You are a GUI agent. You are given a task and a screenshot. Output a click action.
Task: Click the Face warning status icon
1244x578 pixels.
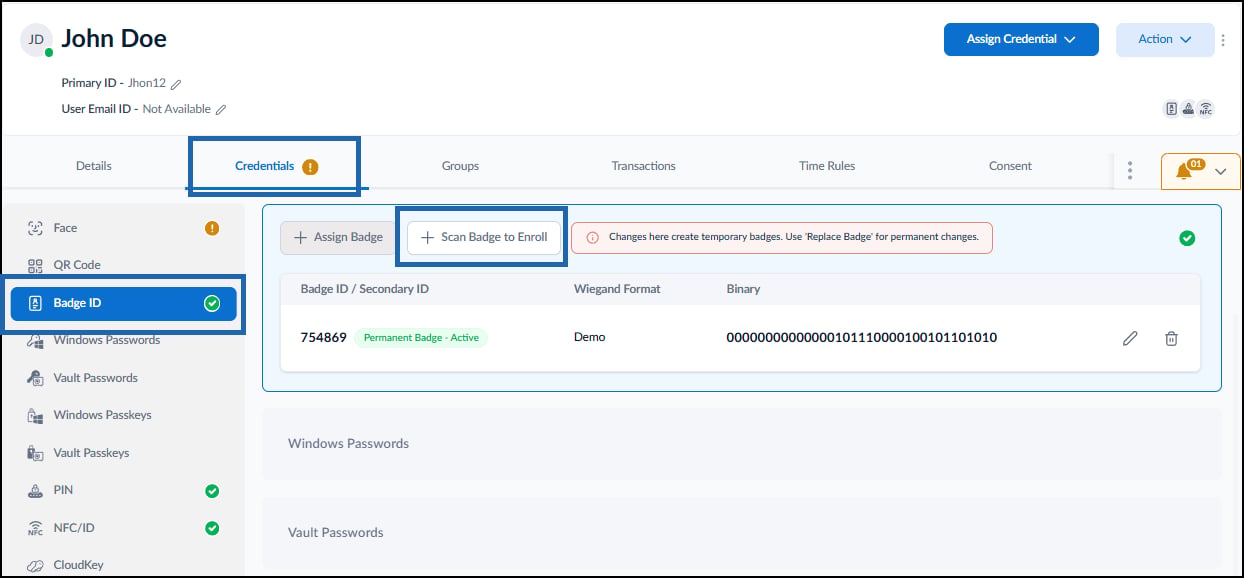pos(212,228)
